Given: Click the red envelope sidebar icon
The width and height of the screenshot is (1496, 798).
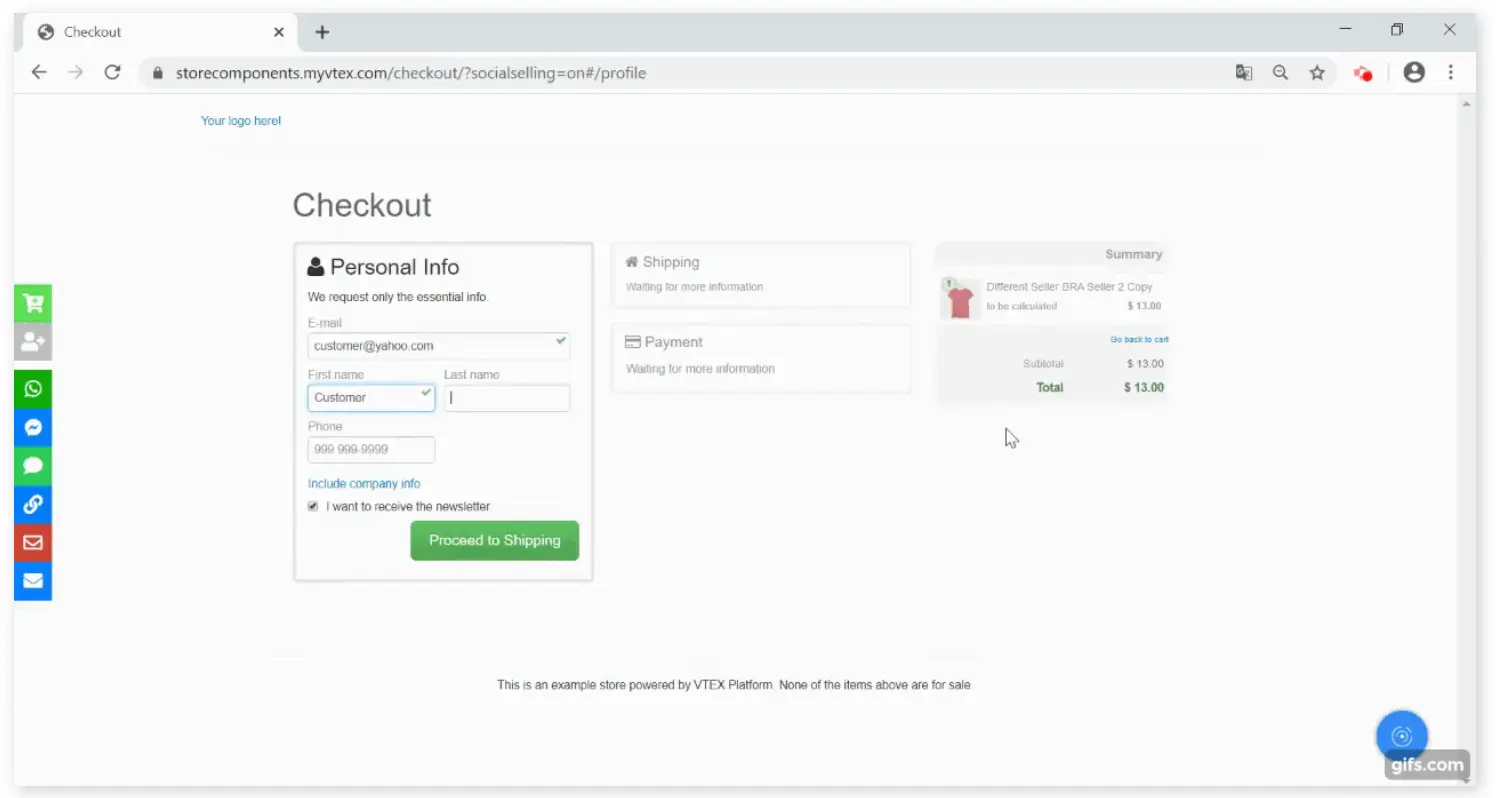Looking at the screenshot, I should [33, 542].
